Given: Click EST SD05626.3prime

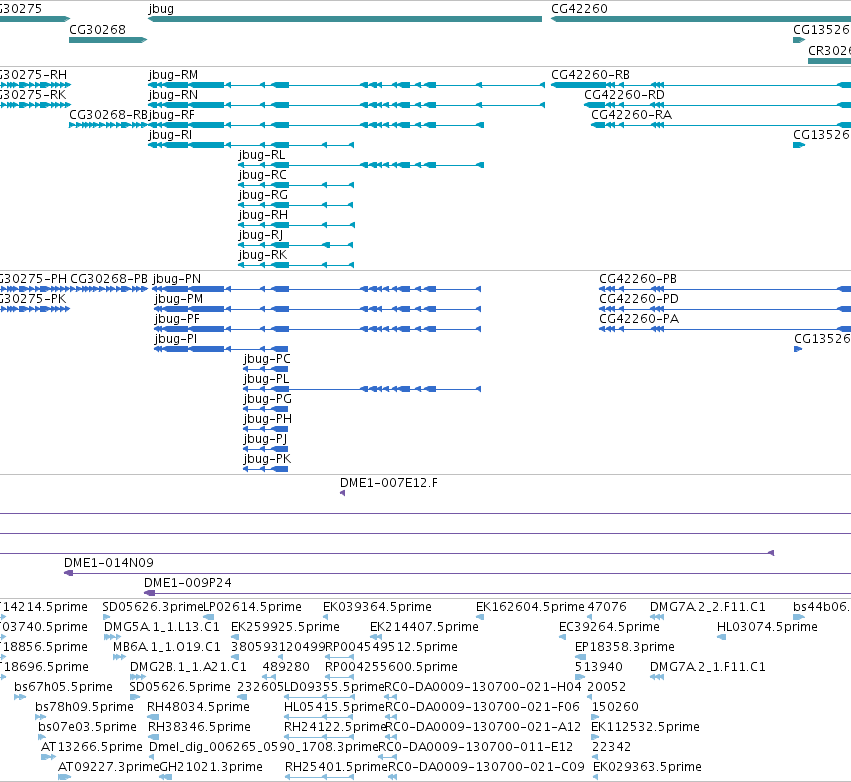Looking at the screenshot, I should [153, 607].
